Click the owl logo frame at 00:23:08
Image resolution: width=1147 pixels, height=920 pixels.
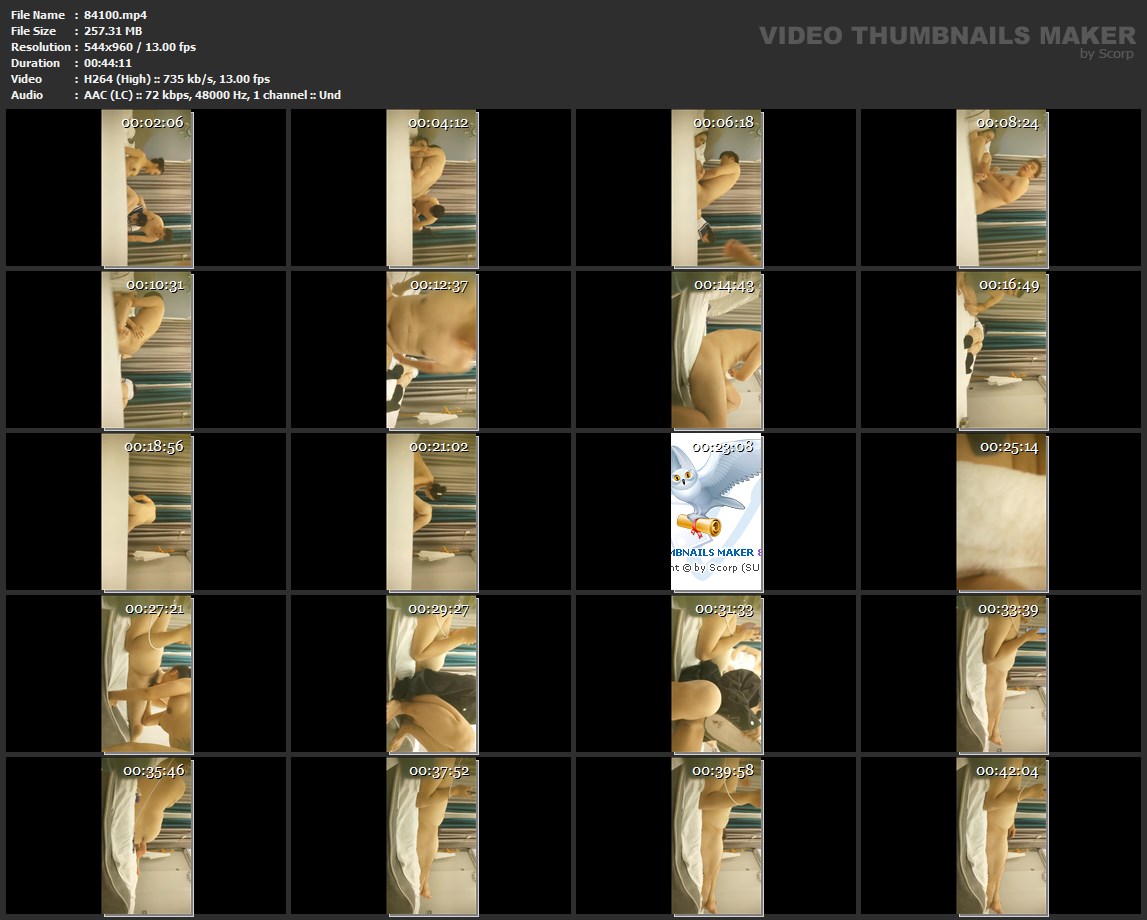point(717,512)
